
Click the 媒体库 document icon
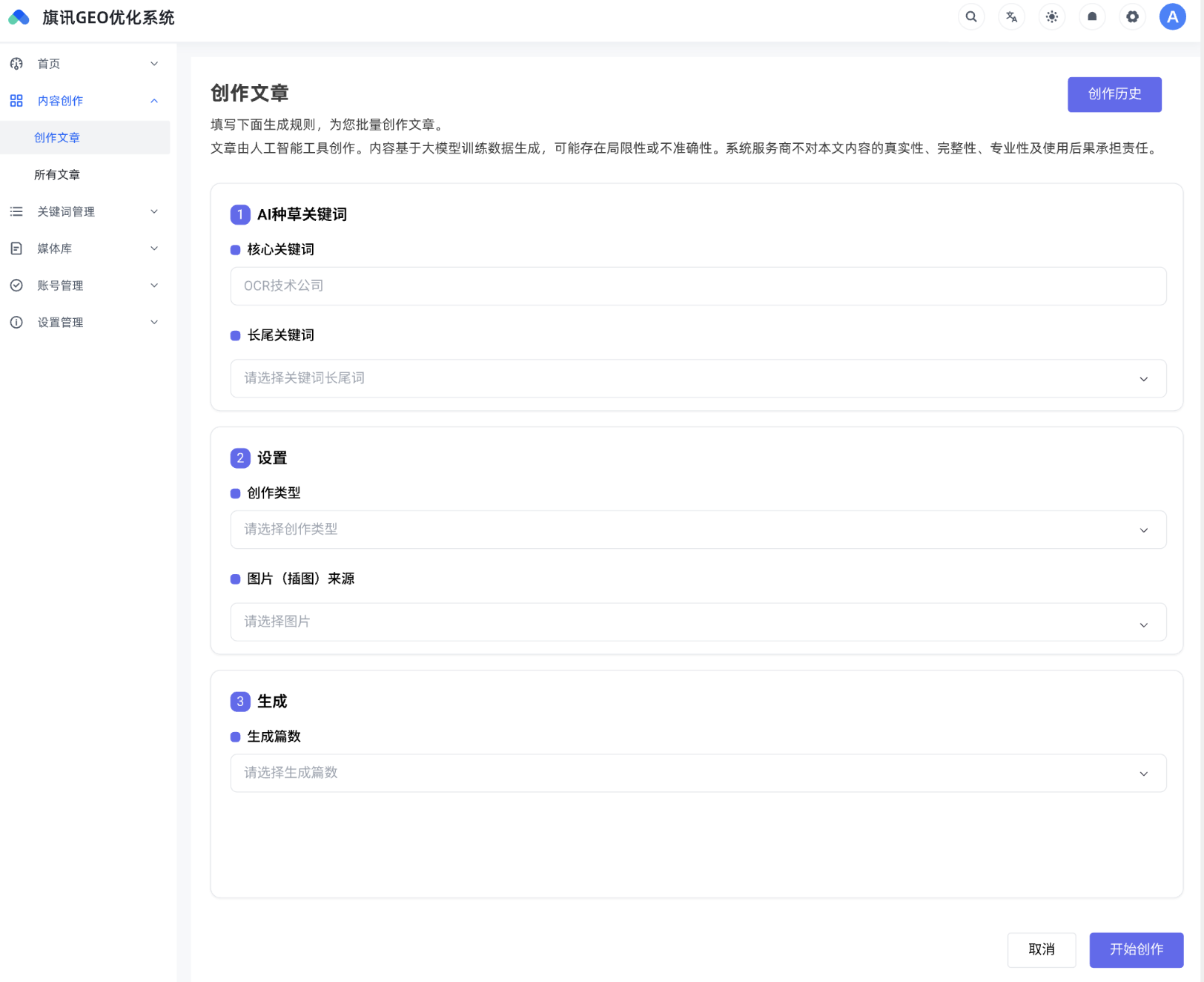pyautogui.click(x=16, y=248)
